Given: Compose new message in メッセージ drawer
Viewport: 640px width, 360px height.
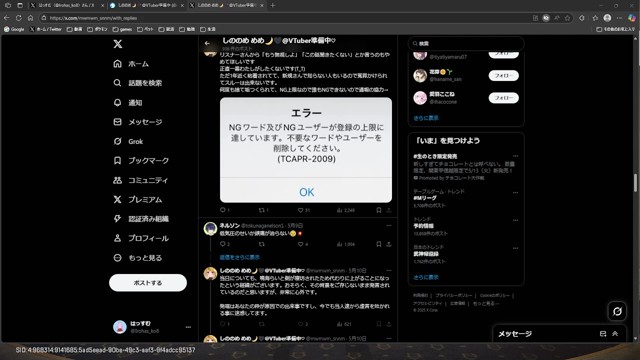Looking at the screenshot, I should (602, 333).
